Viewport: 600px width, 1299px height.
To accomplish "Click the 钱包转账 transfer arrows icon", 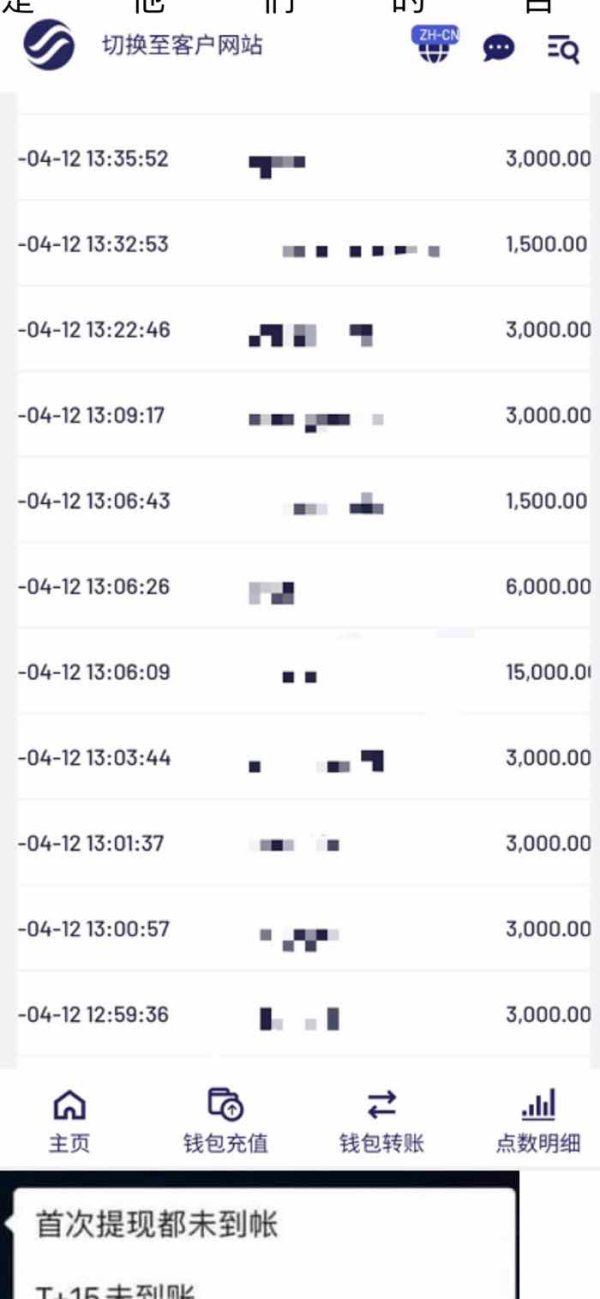I will pos(381,1105).
